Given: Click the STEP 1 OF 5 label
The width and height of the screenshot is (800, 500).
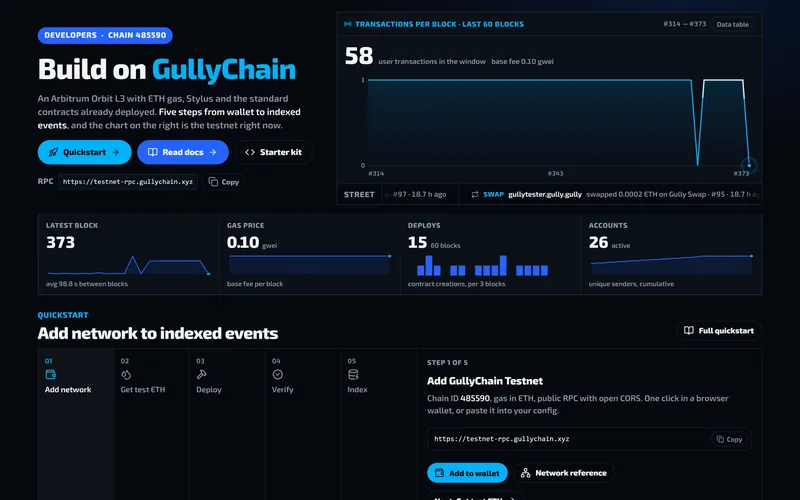Looking at the screenshot, I should (447, 362).
